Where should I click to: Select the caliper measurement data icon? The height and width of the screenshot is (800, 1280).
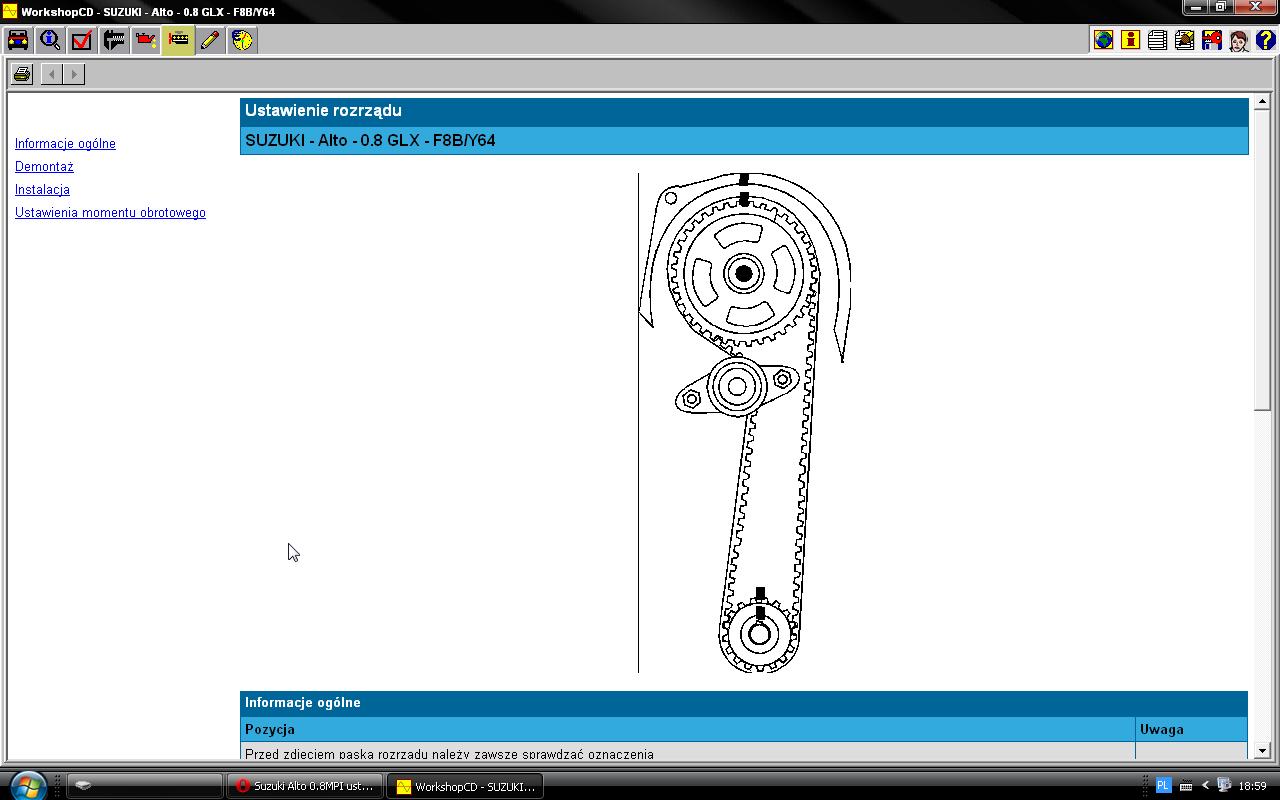coord(114,40)
